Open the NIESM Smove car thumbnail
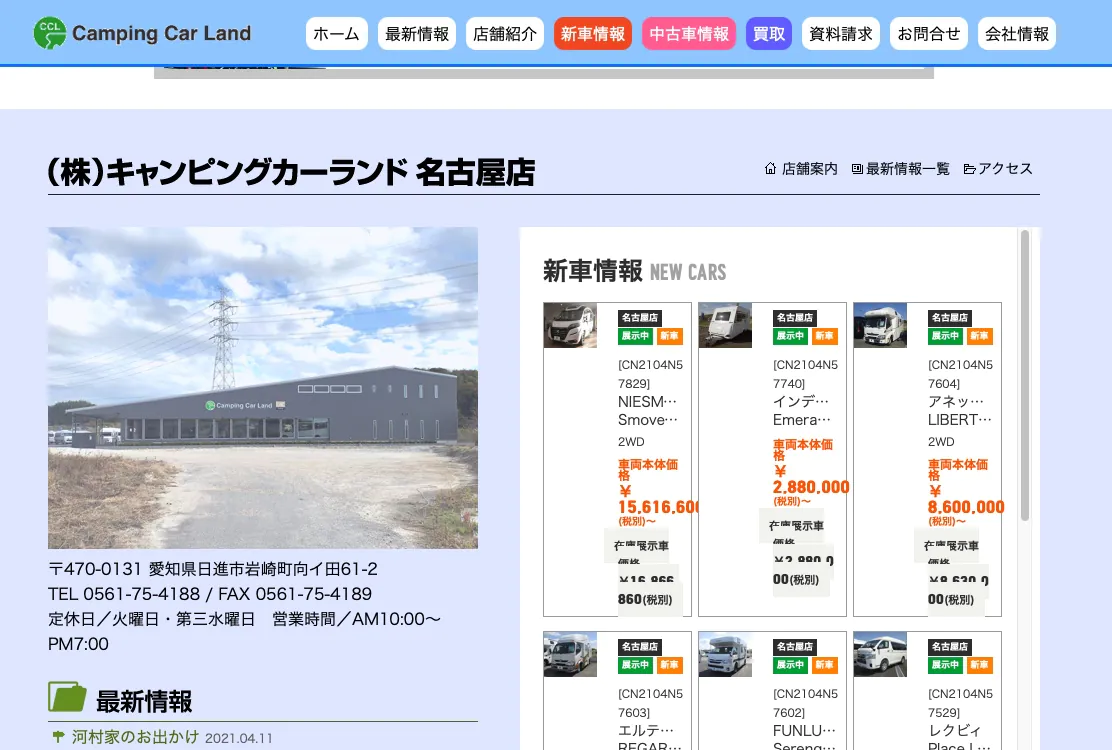Screen dimensions: 1112x750 pos(570,325)
